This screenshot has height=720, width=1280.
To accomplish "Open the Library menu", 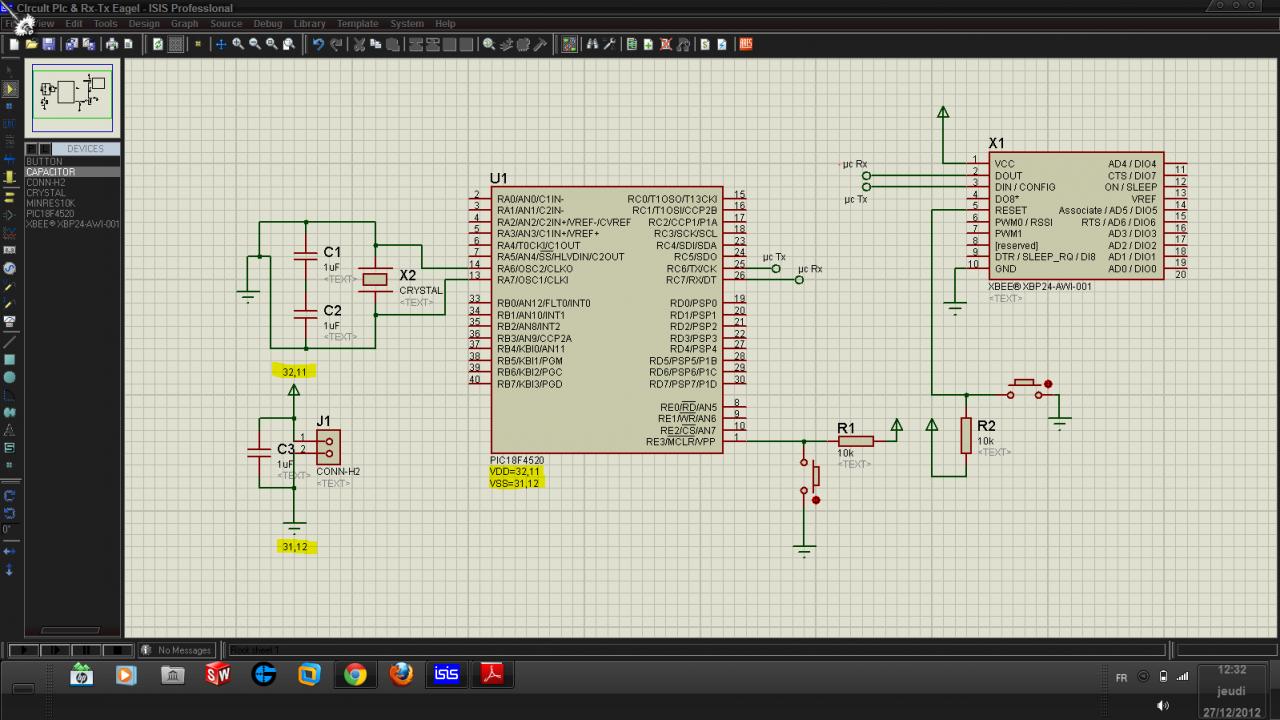I will (x=309, y=23).
